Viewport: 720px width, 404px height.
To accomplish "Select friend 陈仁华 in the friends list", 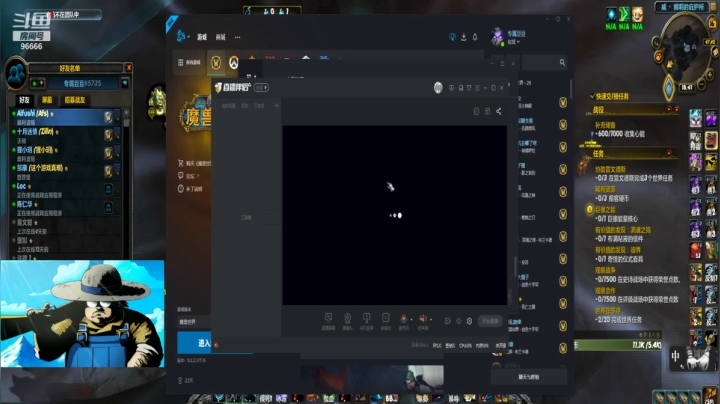I will [65, 208].
